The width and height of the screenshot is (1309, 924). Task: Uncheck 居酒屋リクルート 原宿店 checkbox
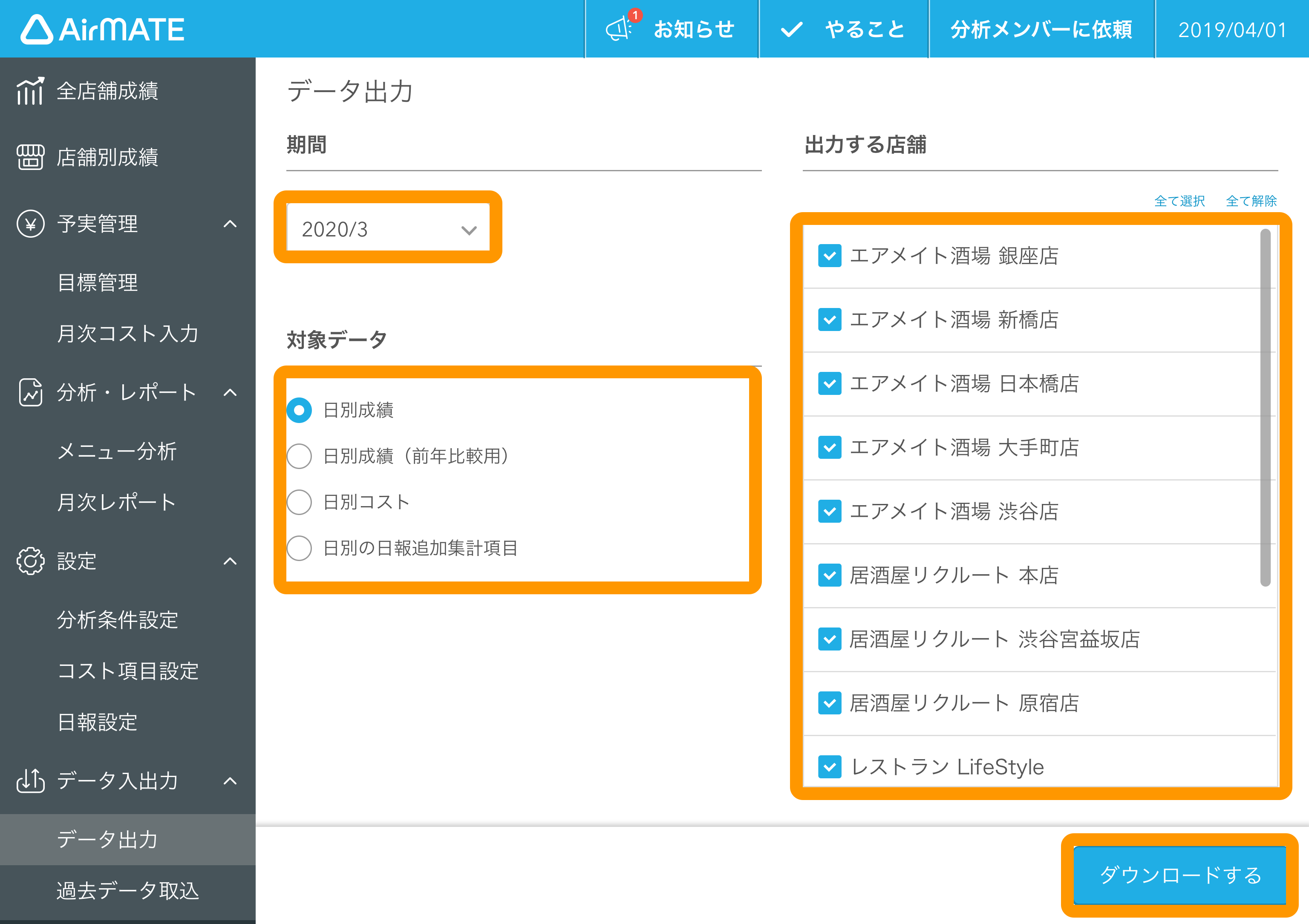(x=830, y=703)
